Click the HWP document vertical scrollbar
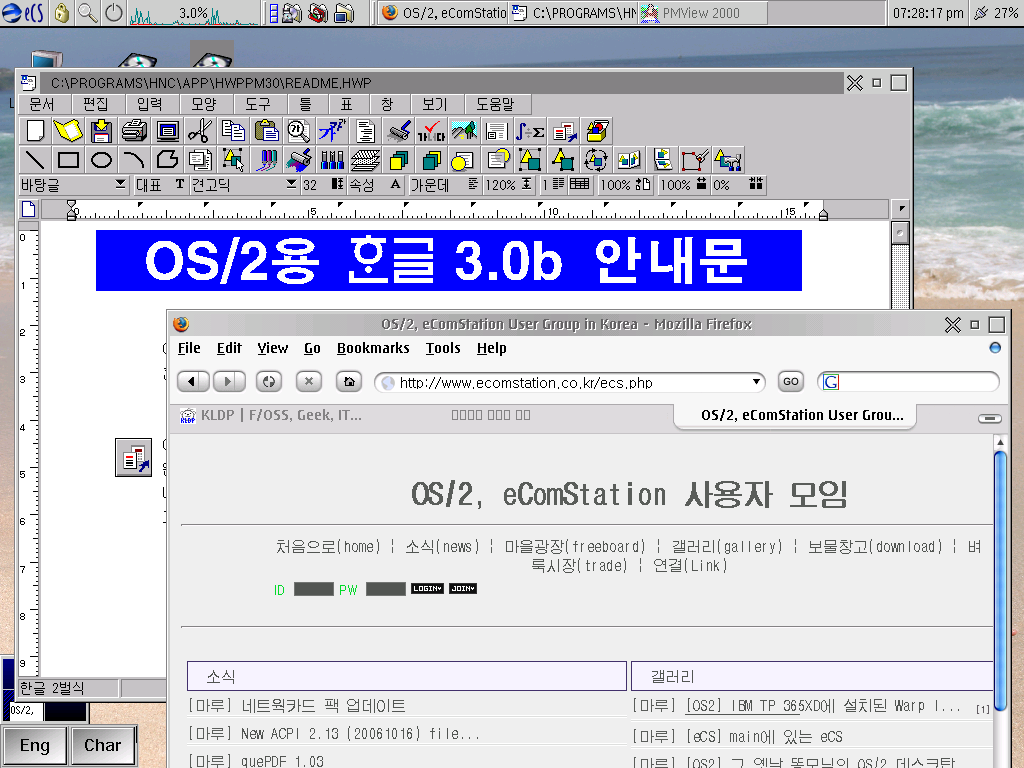 (x=901, y=264)
